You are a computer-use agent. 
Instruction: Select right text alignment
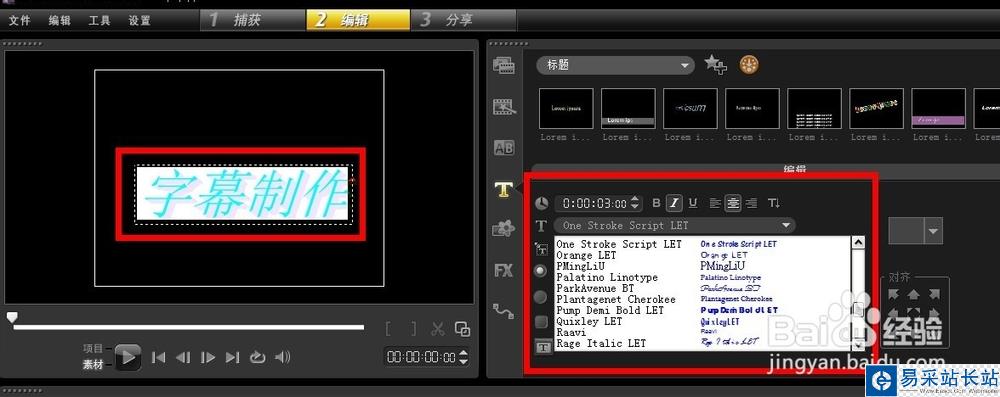pos(751,204)
